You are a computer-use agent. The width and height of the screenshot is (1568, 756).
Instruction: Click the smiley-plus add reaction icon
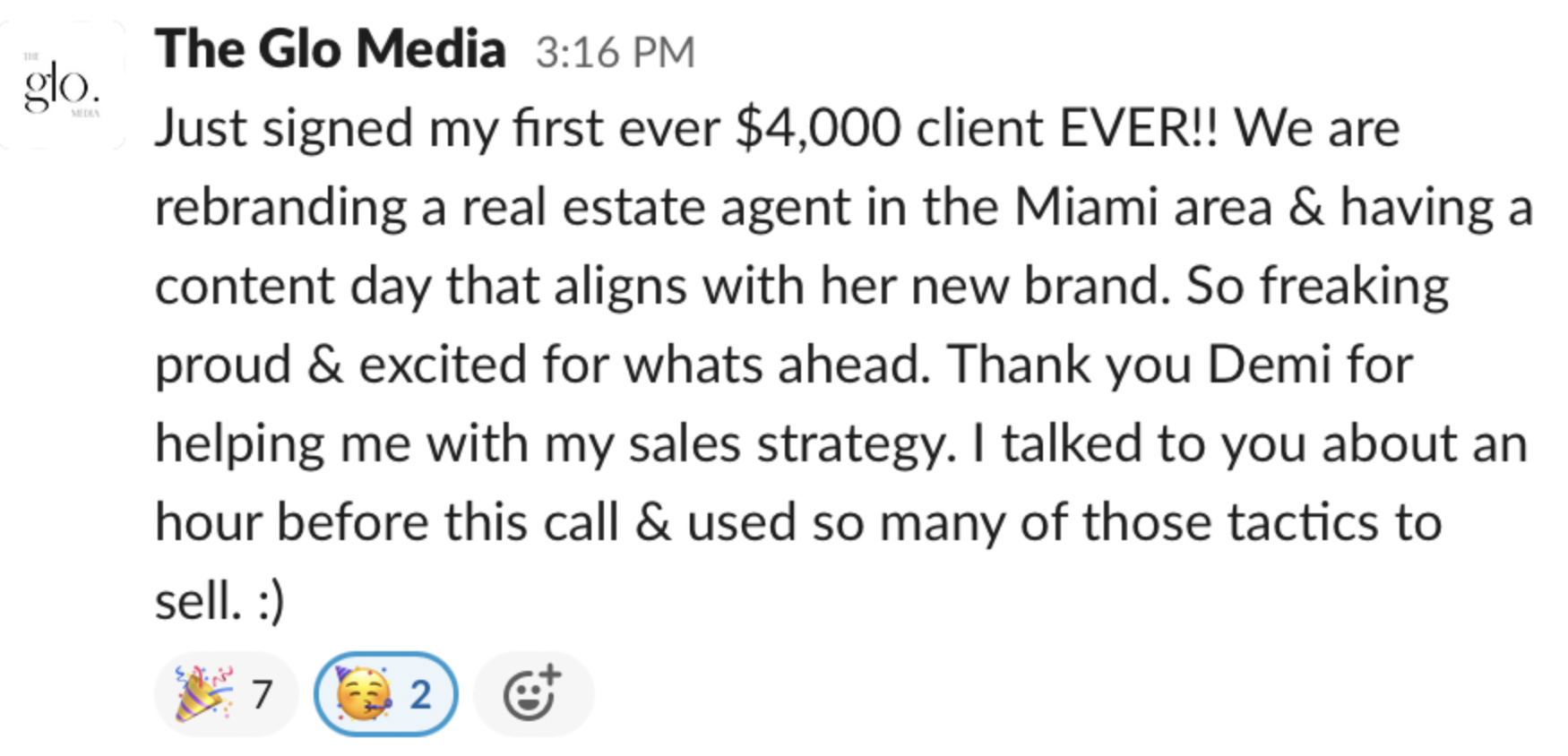[533, 692]
